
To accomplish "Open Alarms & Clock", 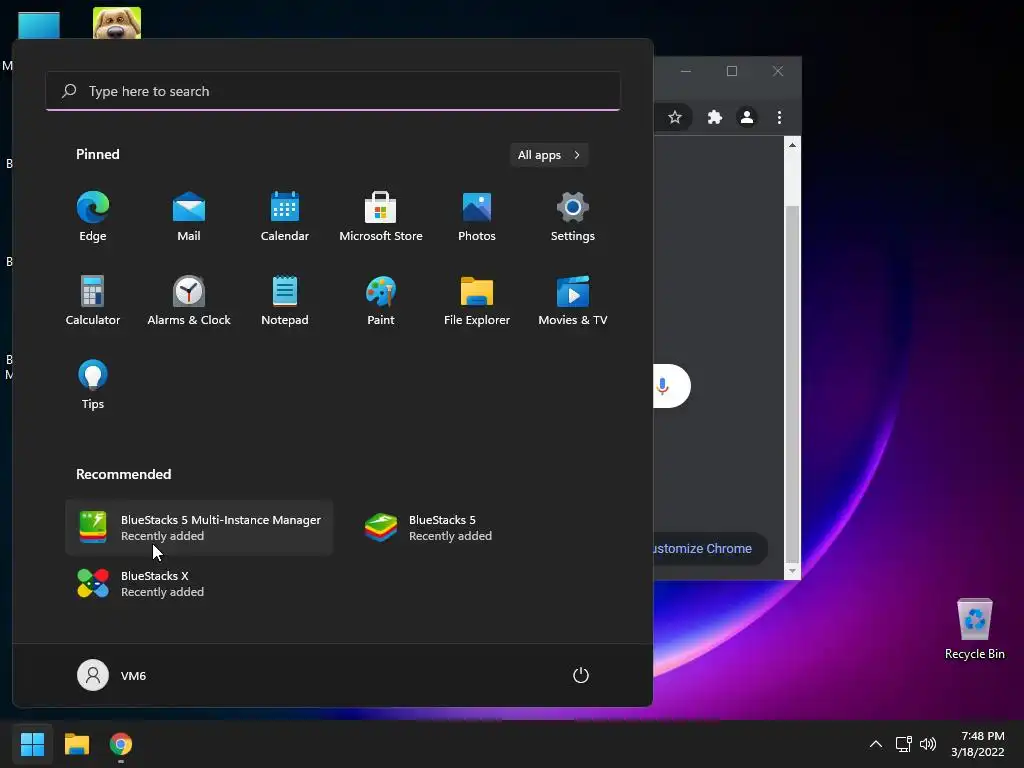I will [x=189, y=300].
